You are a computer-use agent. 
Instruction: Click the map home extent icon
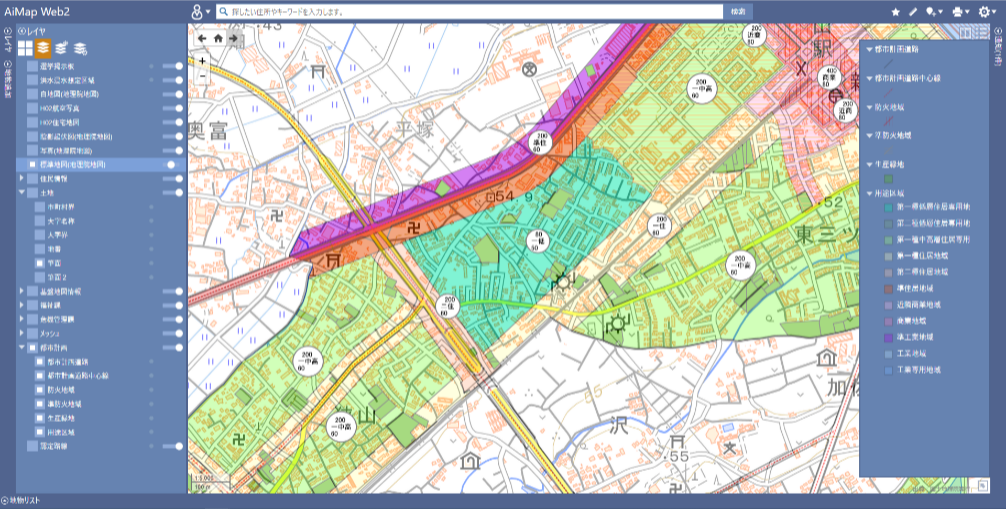click(218, 39)
